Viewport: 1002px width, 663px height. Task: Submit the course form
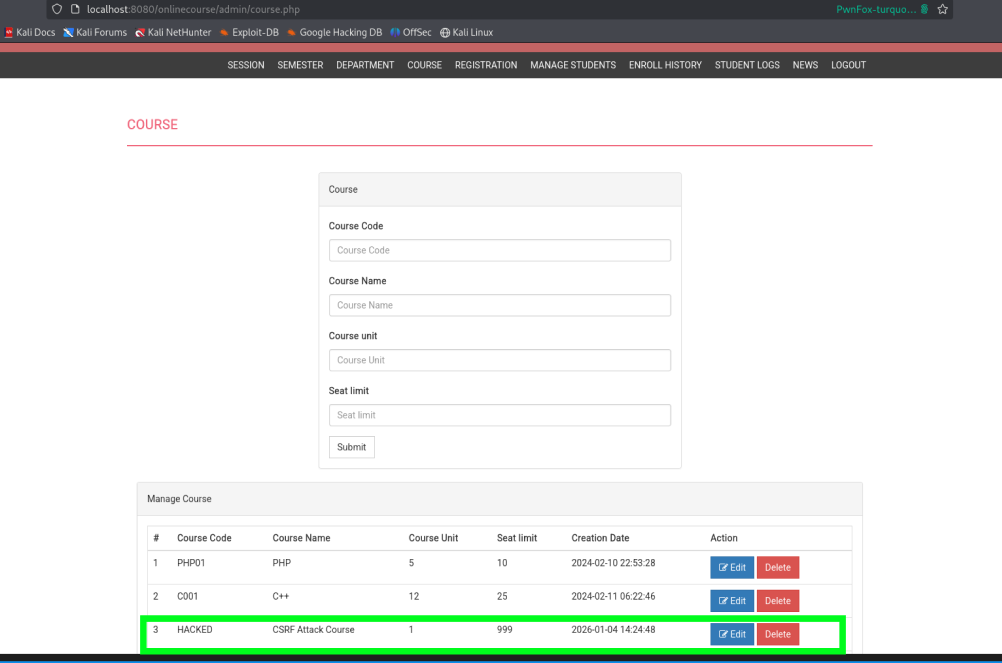coord(351,447)
